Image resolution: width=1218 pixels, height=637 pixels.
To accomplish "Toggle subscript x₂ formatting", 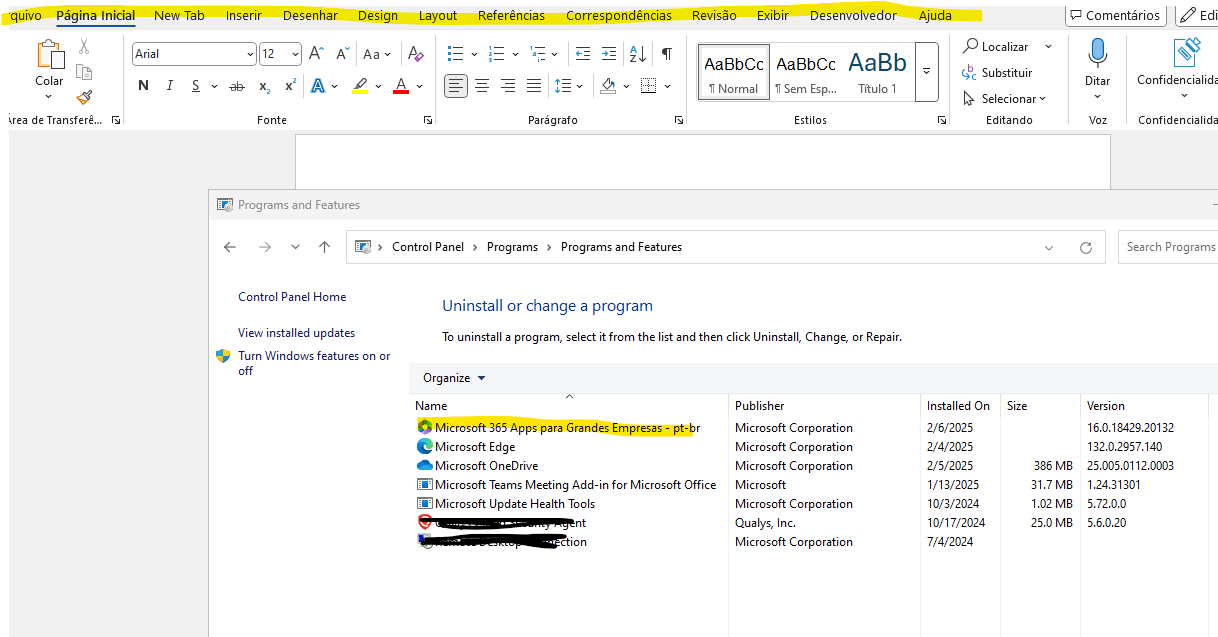I will pyautogui.click(x=264, y=87).
